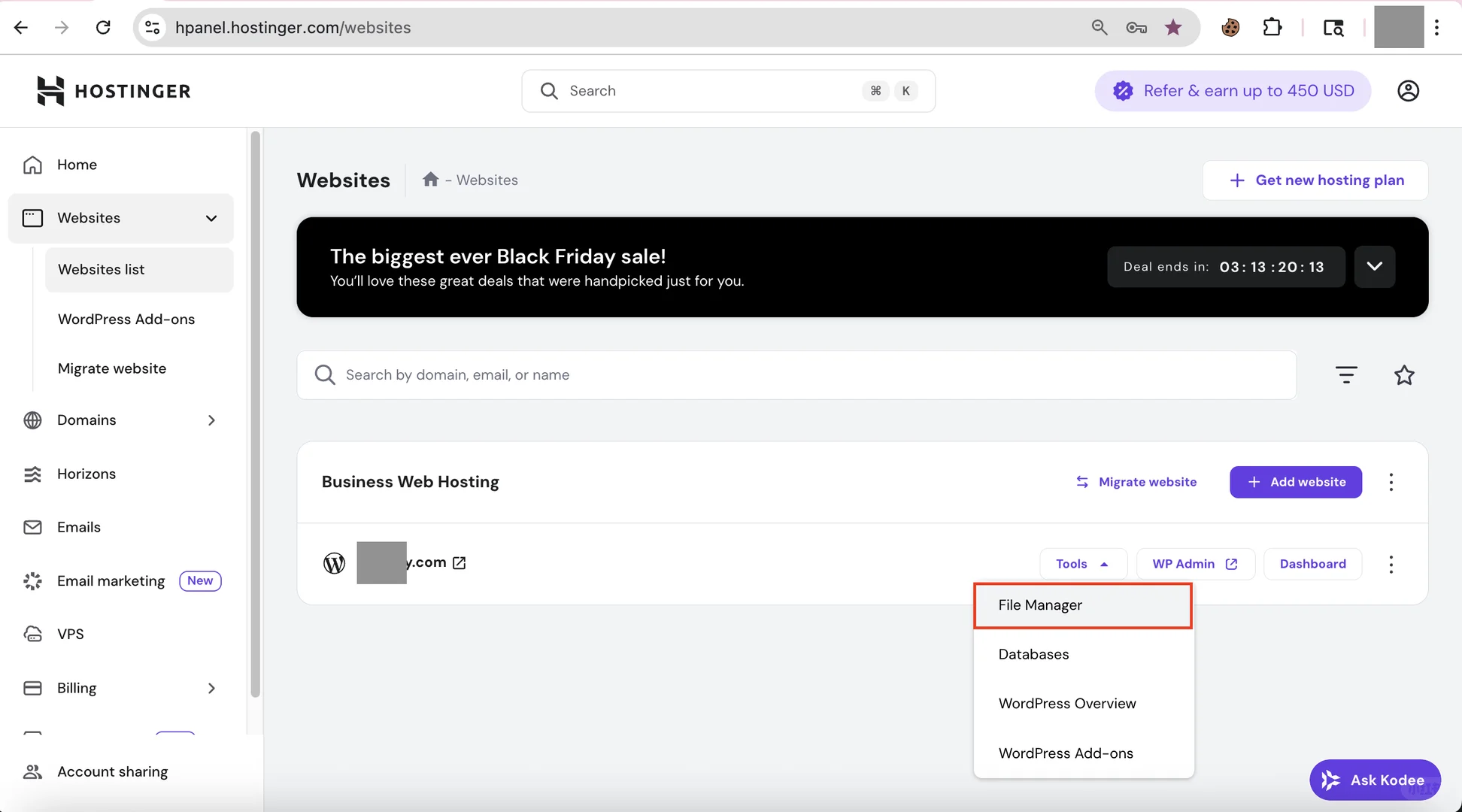
Task: Open the website's three-dot options menu
Action: tap(1391, 564)
